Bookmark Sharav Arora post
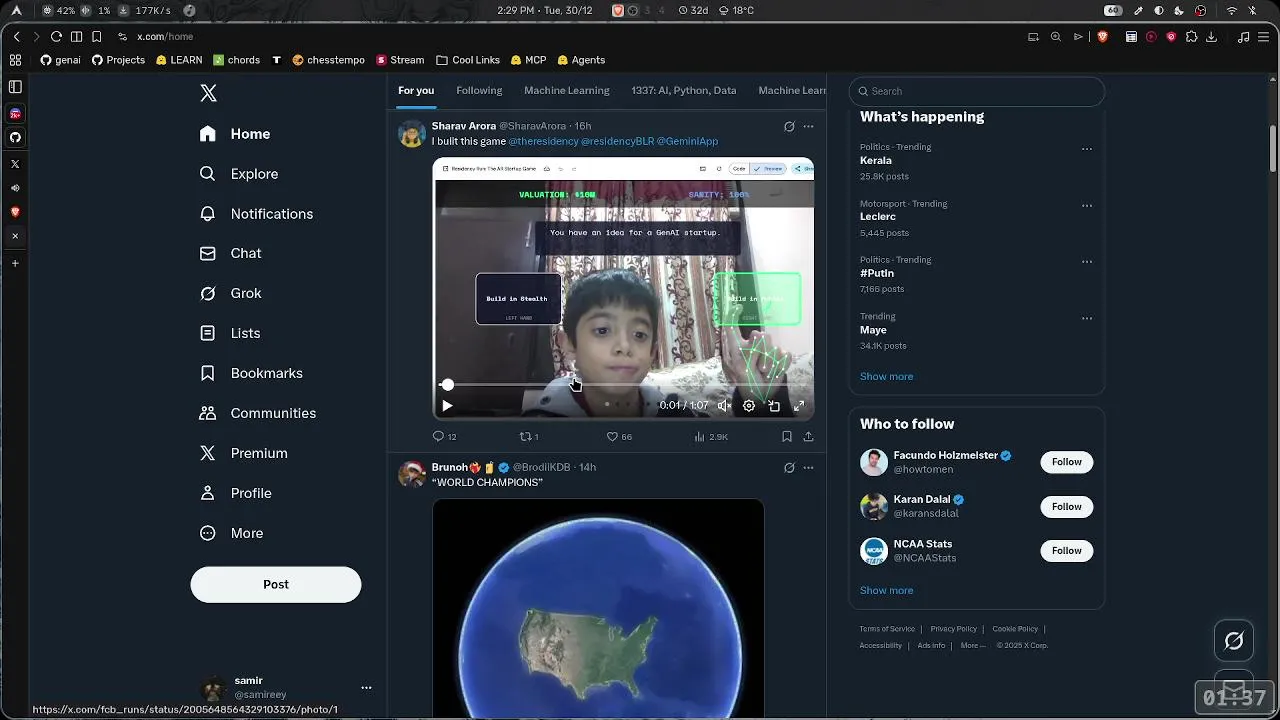Viewport: 1280px width, 720px height. click(787, 437)
